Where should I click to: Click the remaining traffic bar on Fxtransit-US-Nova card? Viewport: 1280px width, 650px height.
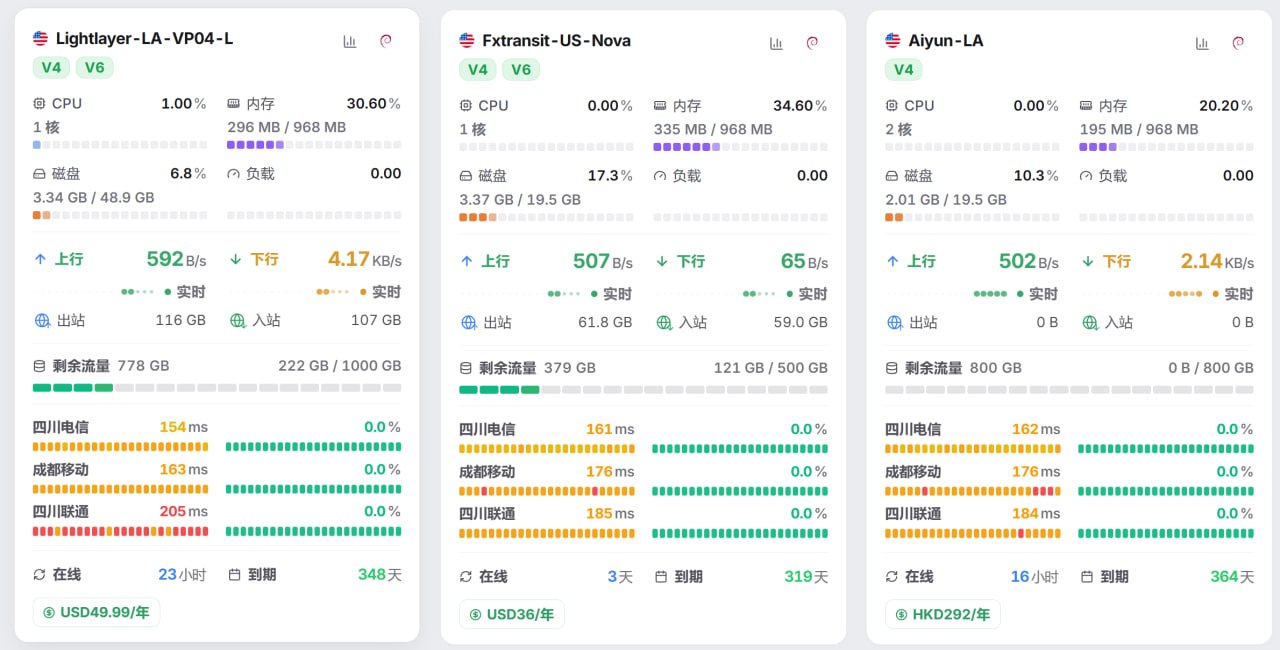point(643,389)
